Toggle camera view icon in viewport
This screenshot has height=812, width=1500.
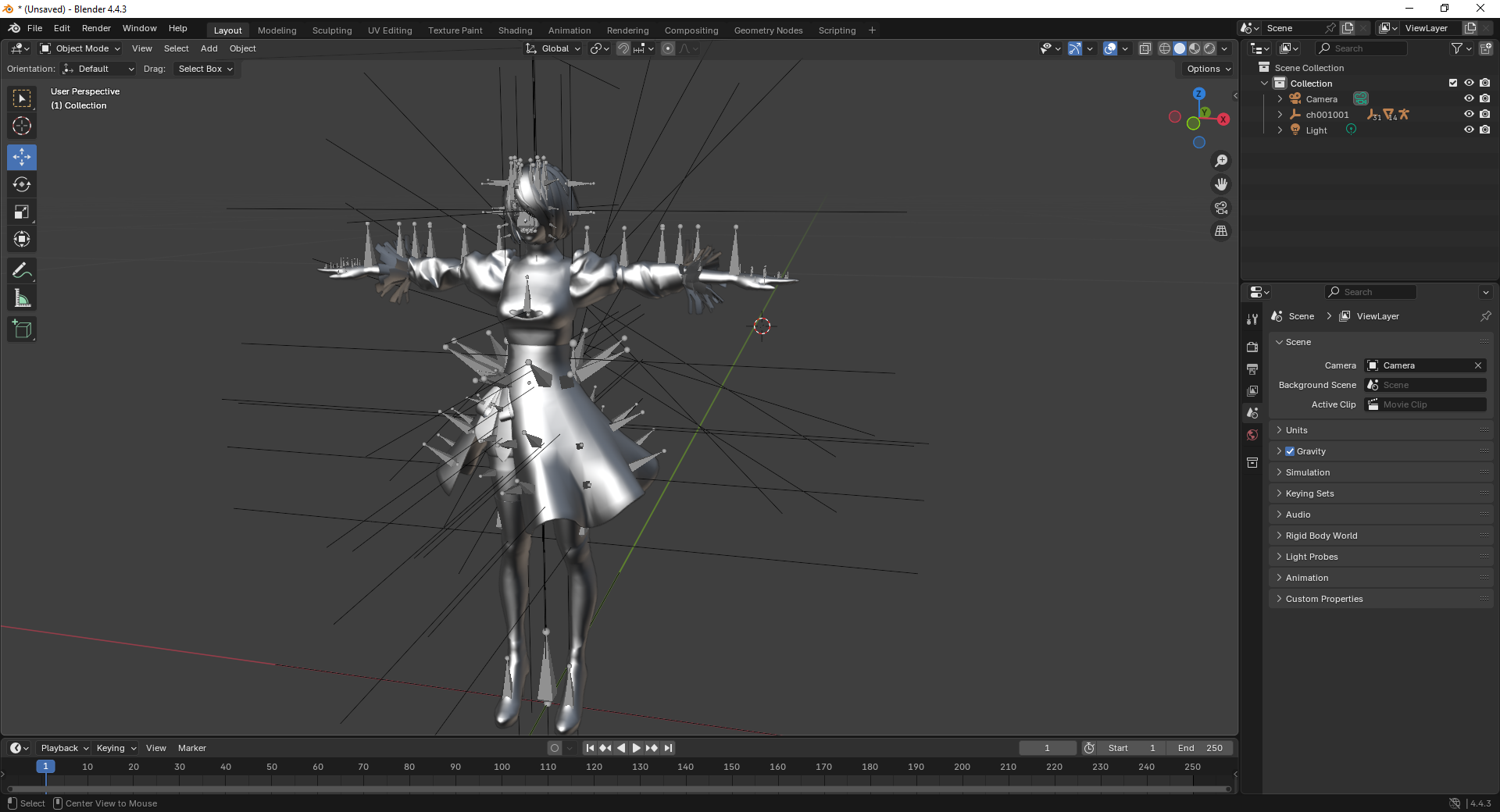tap(1221, 208)
